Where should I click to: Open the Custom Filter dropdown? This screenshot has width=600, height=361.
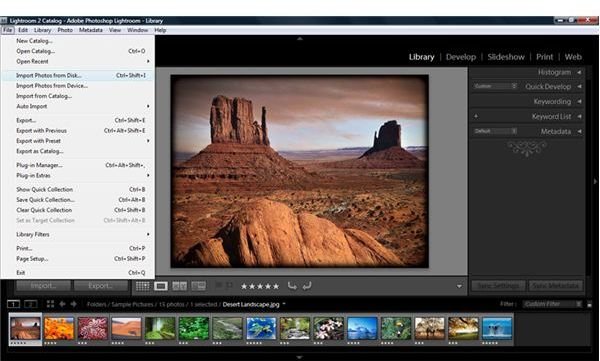pyautogui.click(x=553, y=304)
